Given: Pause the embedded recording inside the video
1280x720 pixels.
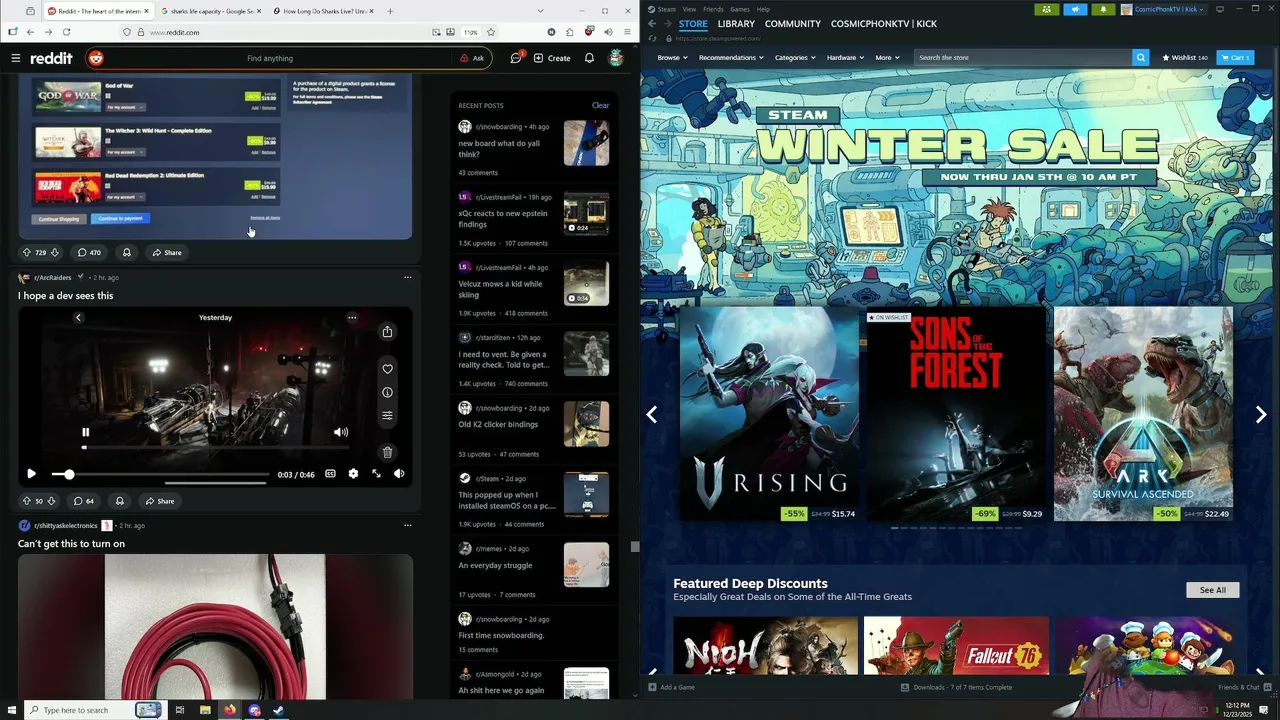Looking at the screenshot, I should [x=85, y=432].
